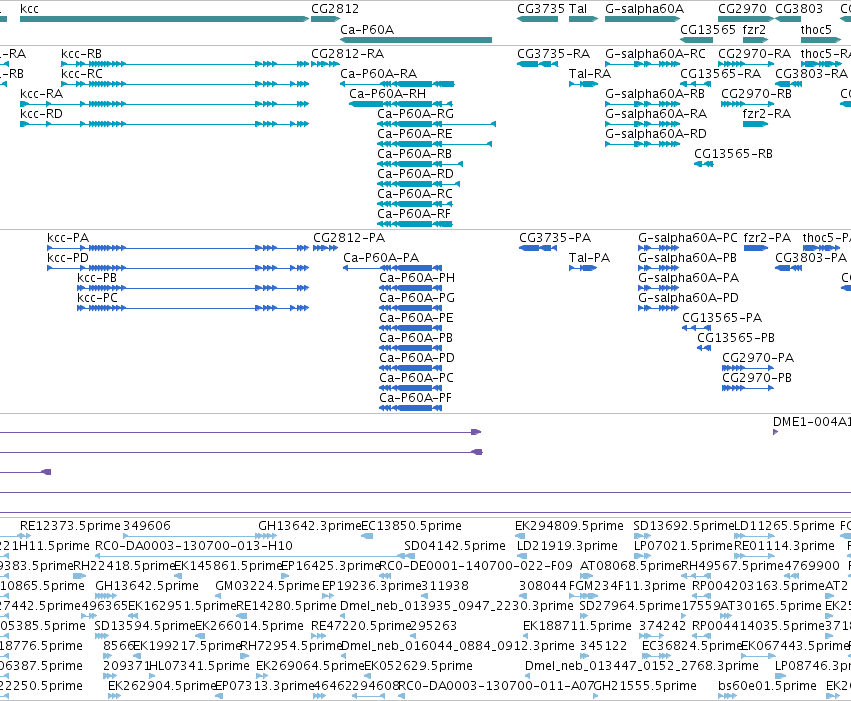Select the kcc gene bar
Image resolution: width=851 pixels, height=701 pixels.
click(x=164, y=19)
